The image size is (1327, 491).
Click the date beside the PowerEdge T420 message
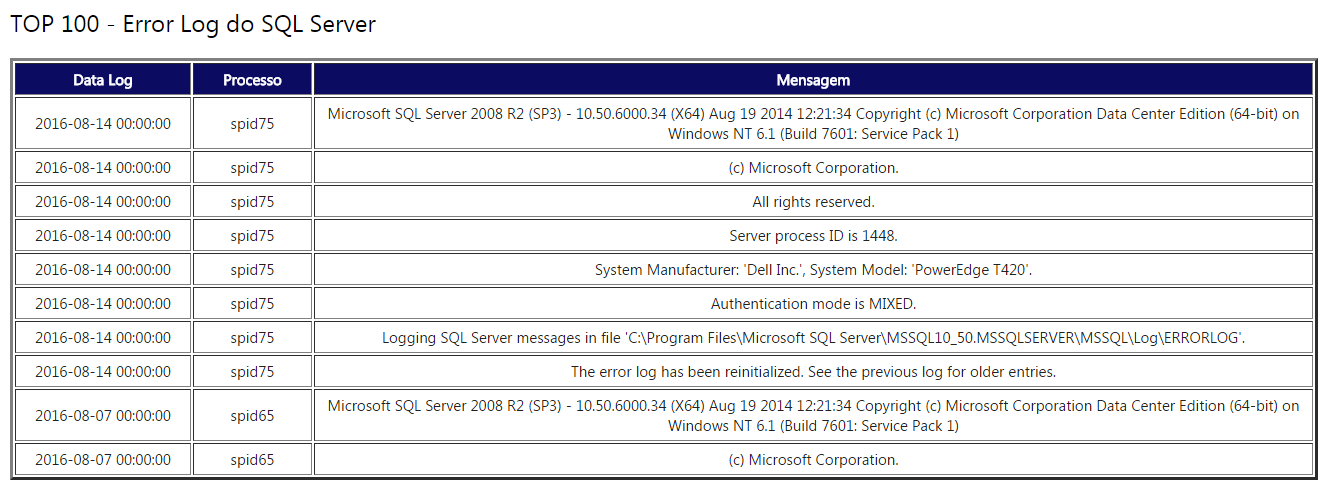[103, 270]
